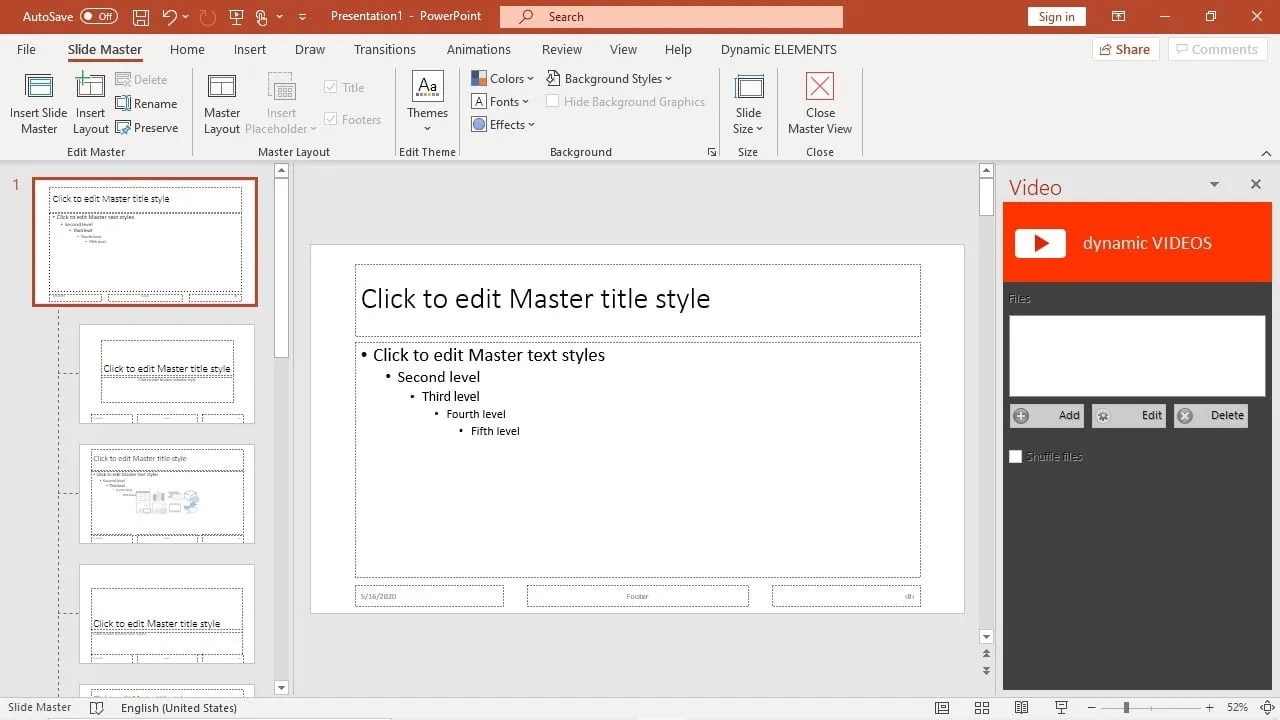Open Insert Placeholder dropdown
Screen dimensions: 1280x720
(281, 103)
